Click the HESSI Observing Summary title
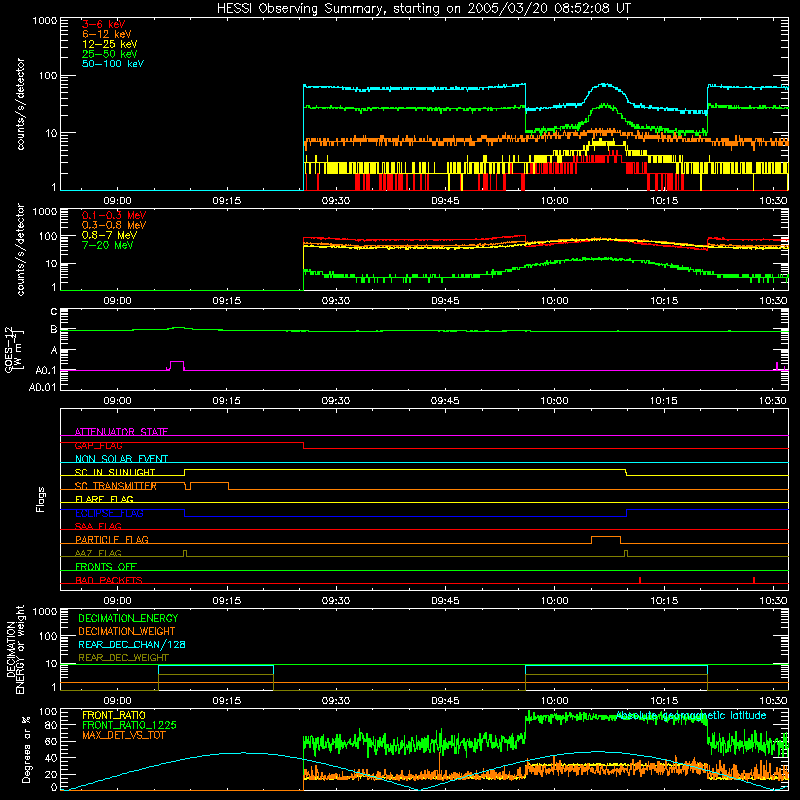 tap(424, 8)
